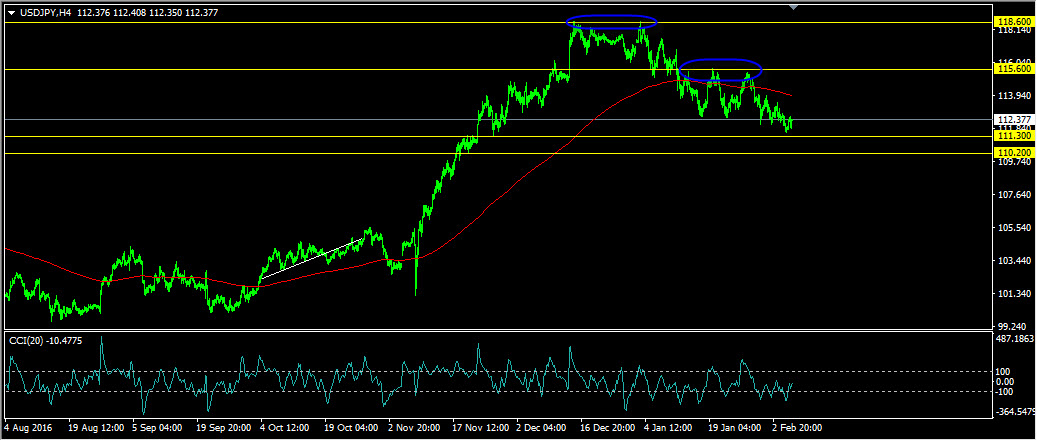
Task: Click the 17 Nov 12:00 time label
Action: [480, 428]
